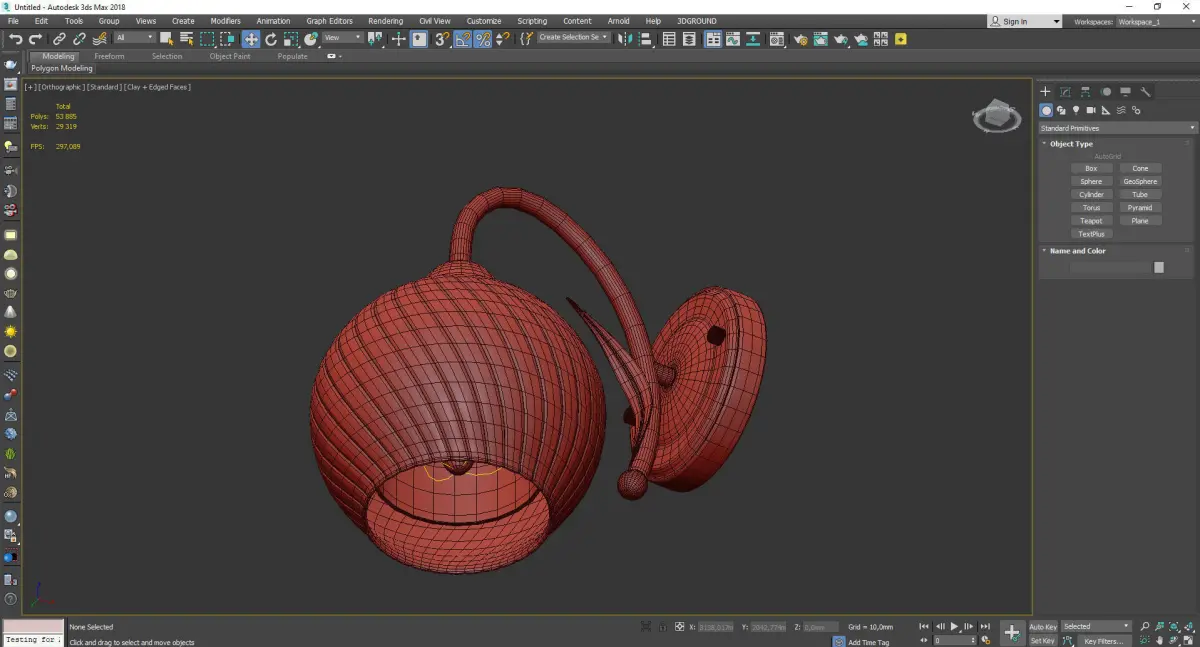Image resolution: width=1200 pixels, height=647 pixels.
Task: Activate the Rotate tool
Action: 271,39
